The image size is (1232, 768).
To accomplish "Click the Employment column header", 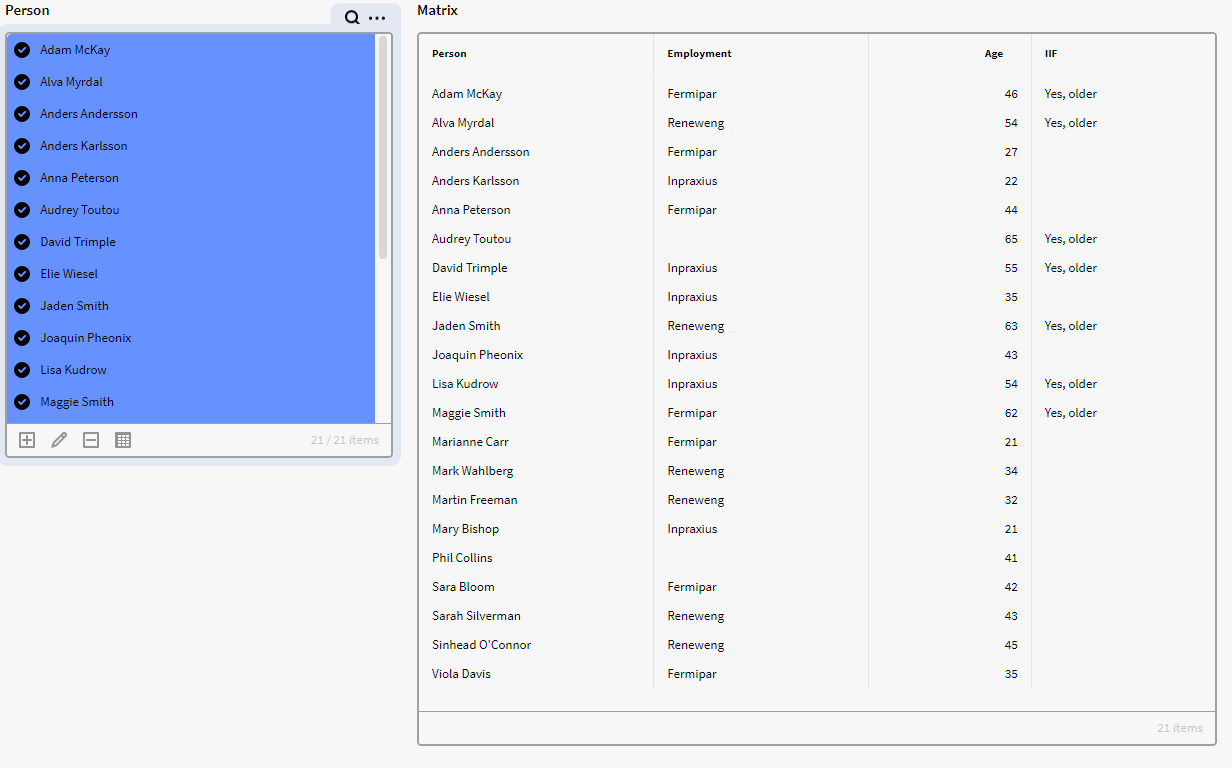I will (699, 54).
